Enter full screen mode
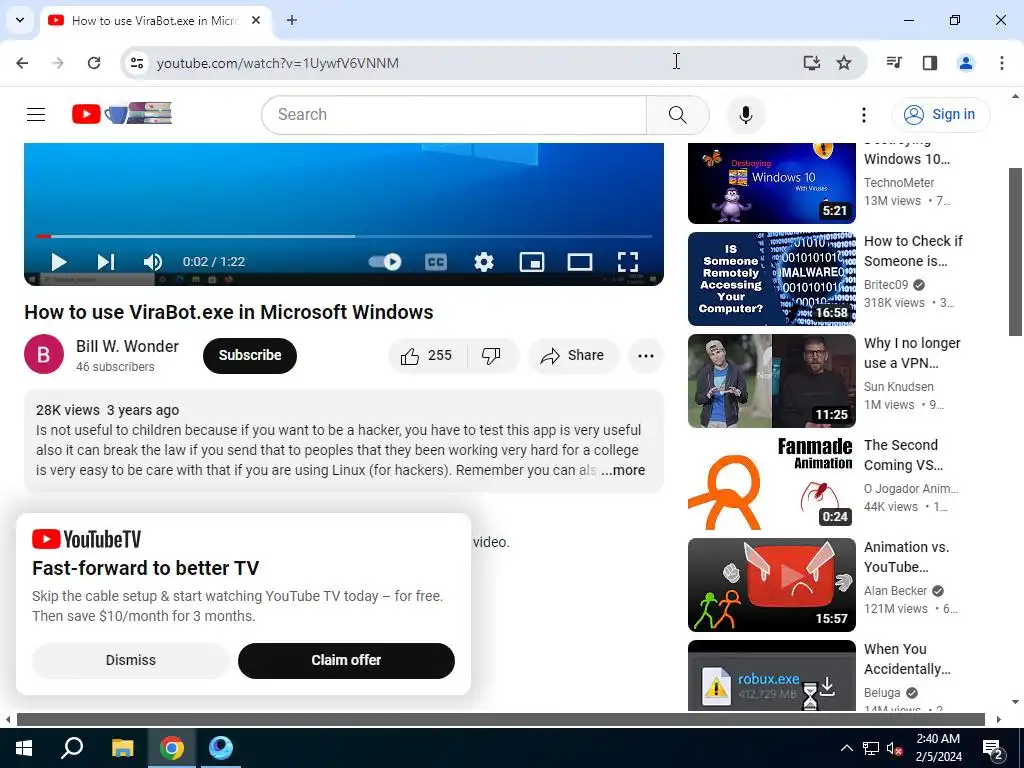This screenshot has height=768, width=1024. (628, 262)
